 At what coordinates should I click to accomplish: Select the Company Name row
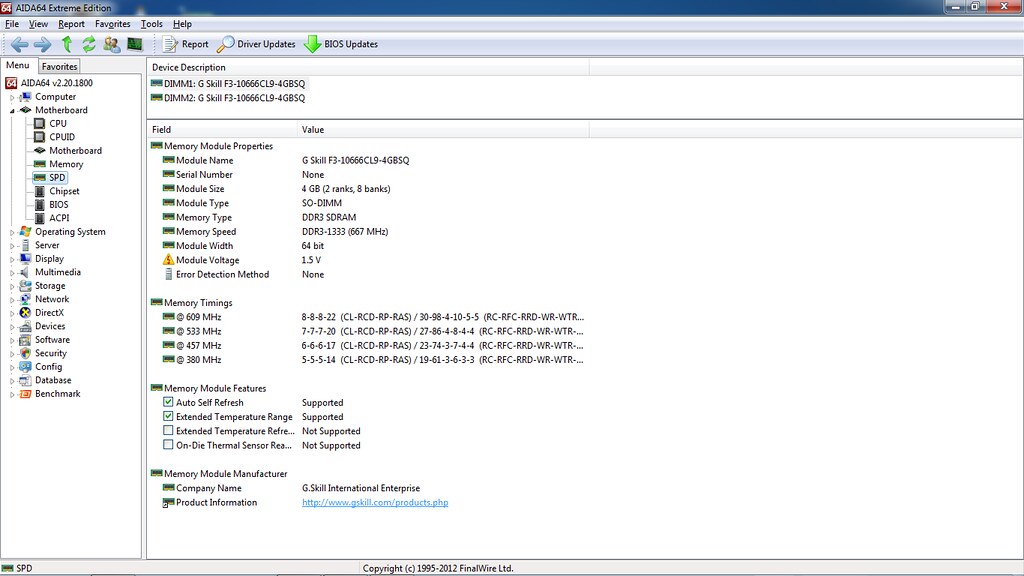coord(291,488)
